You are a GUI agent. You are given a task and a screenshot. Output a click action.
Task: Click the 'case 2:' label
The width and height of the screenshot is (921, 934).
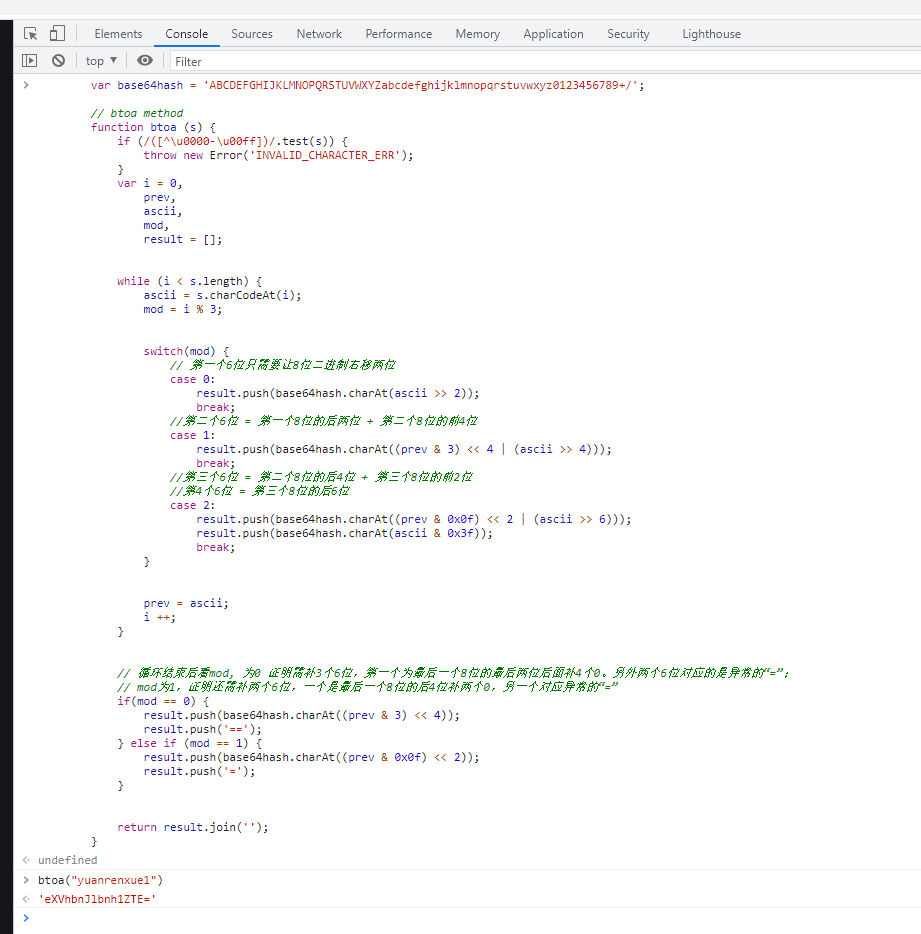click(x=192, y=505)
